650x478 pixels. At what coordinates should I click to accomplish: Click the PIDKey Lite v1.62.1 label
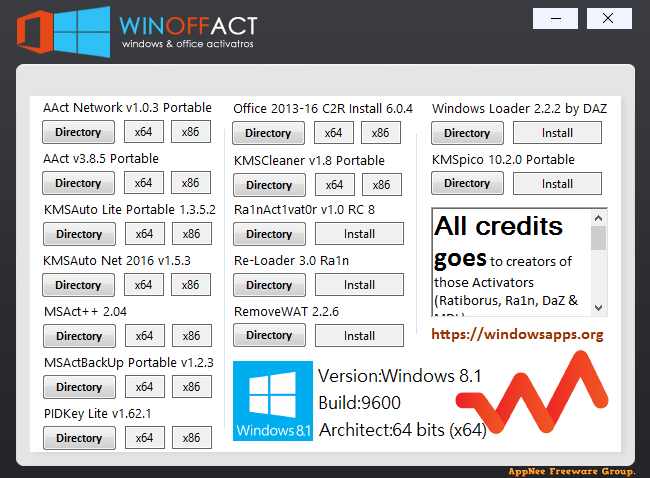coord(97,414)
